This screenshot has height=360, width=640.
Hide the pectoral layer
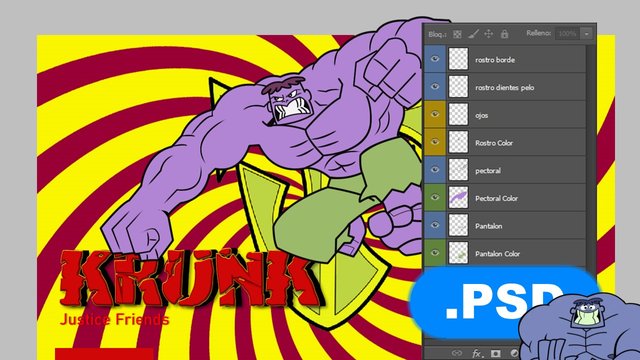pos(435,170)
